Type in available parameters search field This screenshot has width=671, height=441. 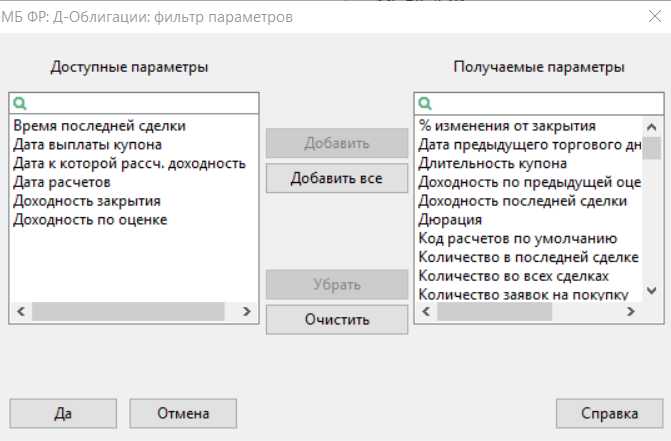142,103
